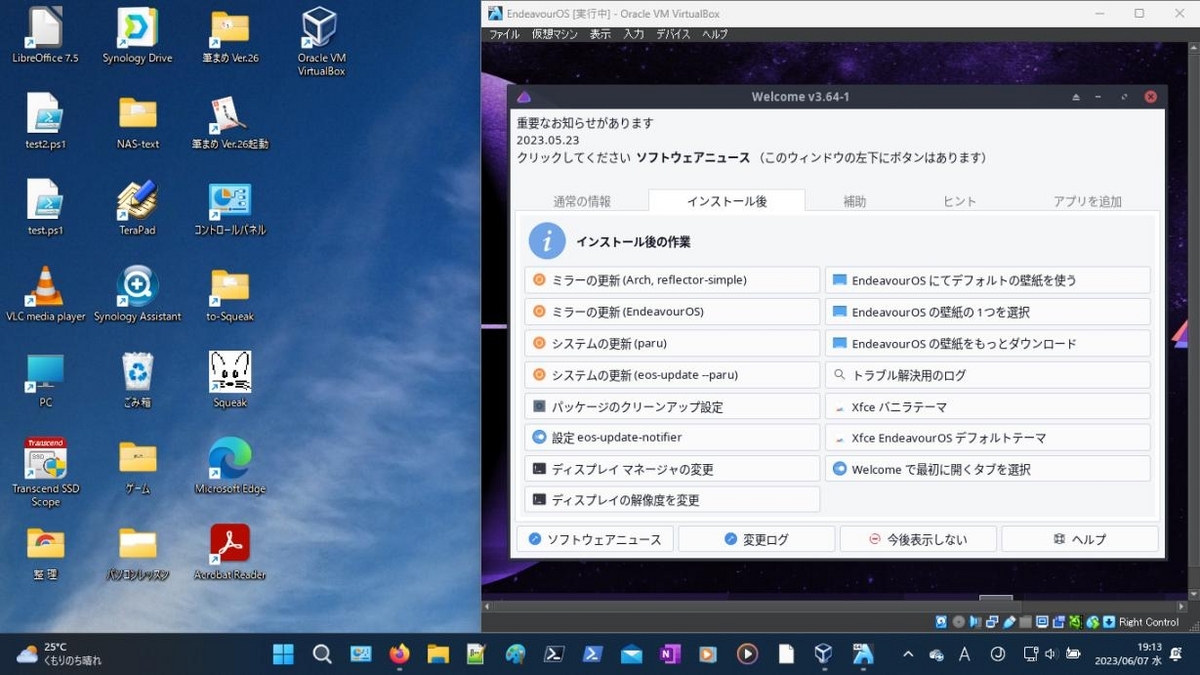This screenshot has width=1200, height=675.
Task: Select the TeraPad desktop shortcut
Action: point(138,208)
